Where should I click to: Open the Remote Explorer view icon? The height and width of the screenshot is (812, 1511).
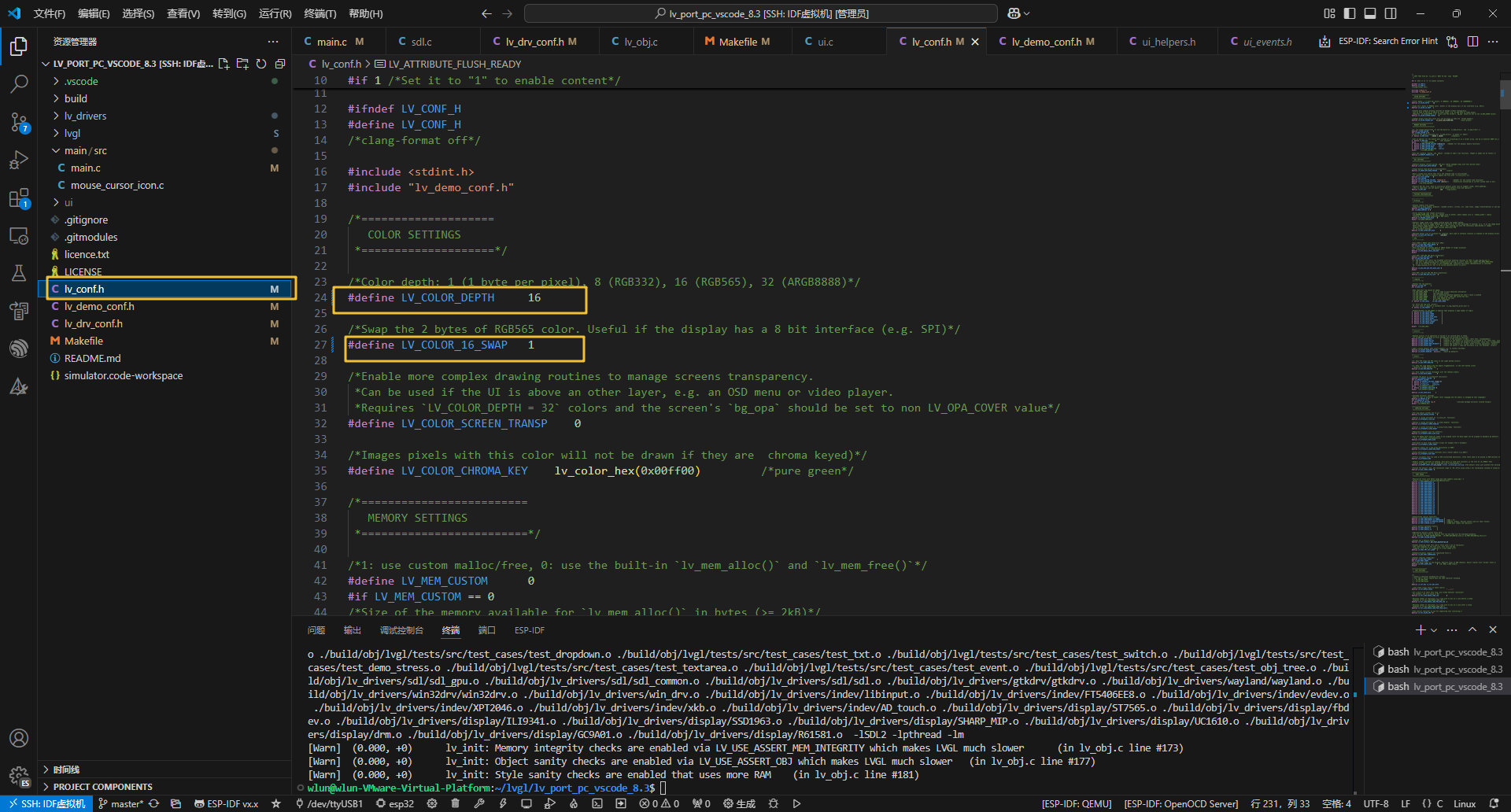pos(19,235)
